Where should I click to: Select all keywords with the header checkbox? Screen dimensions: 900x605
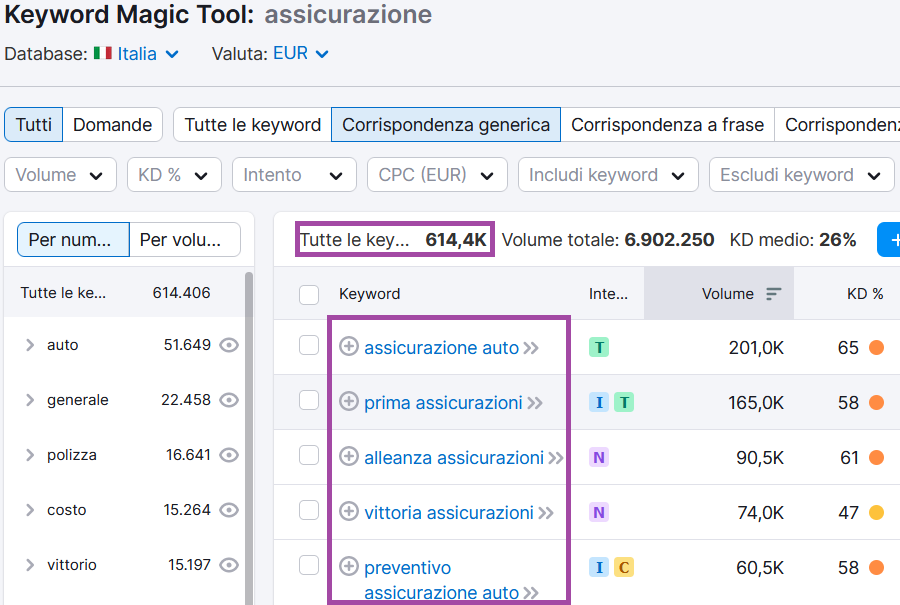tap(308, 292)
